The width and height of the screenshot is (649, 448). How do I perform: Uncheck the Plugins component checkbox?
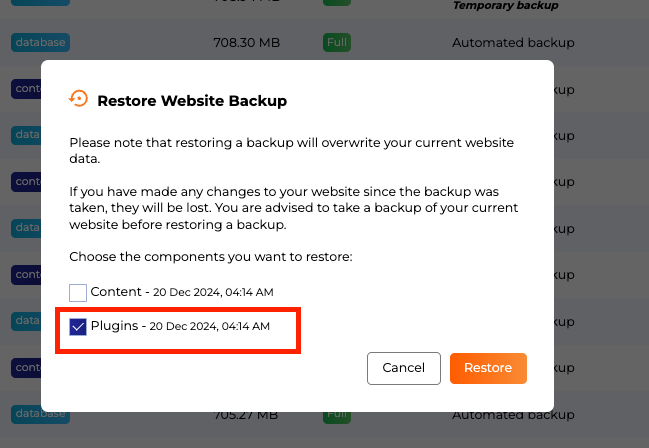click(78, 327)
